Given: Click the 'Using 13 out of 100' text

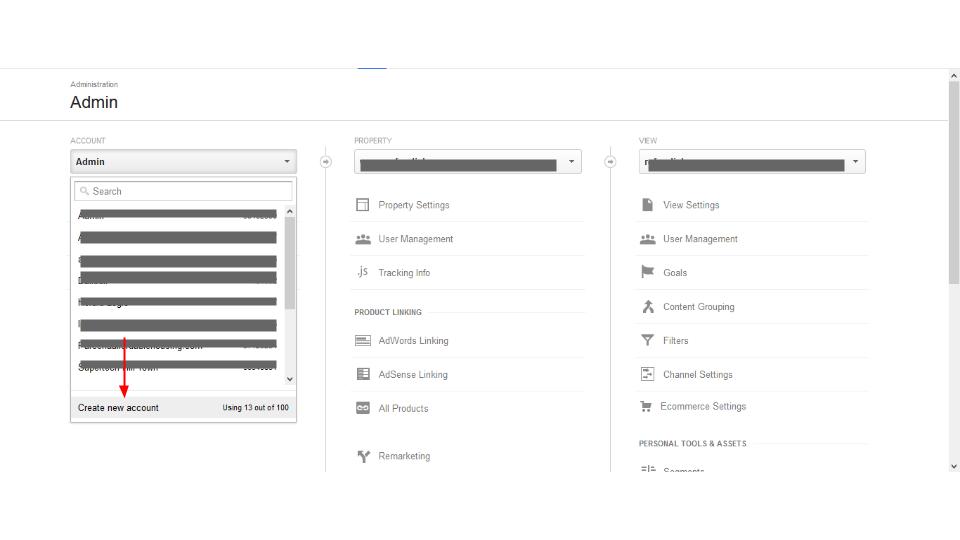Looking at the screenshot, I should point(255,408).
